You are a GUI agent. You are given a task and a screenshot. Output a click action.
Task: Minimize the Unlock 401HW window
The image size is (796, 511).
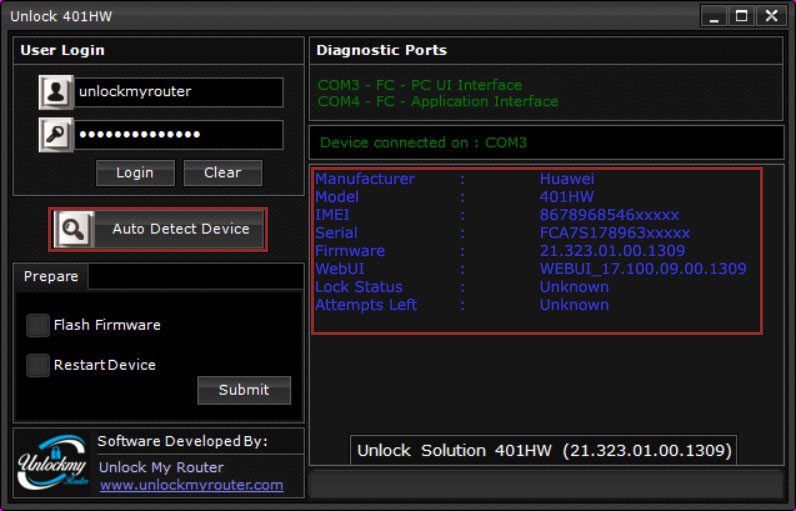[714, 16]
